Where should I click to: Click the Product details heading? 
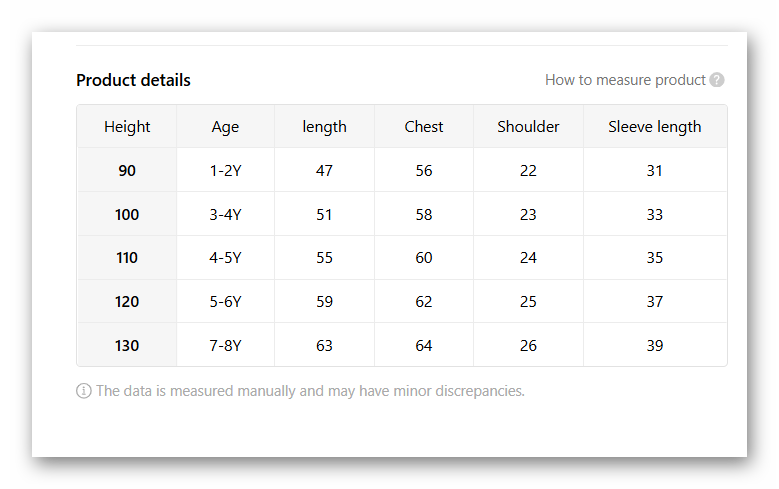[x=133, y=80]
